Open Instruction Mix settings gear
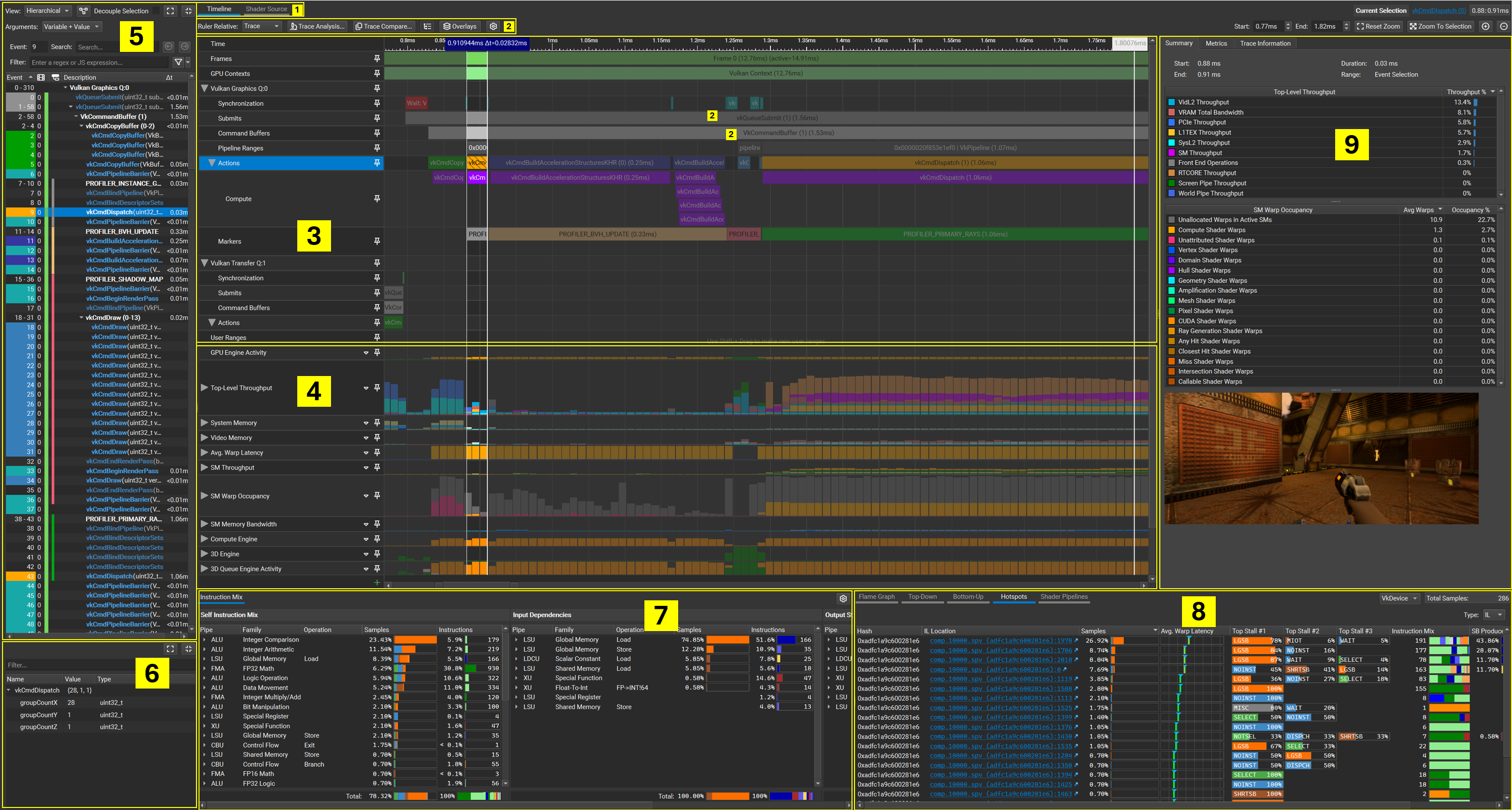Image resolution: width=1512 pixels, height=810 pixels. 843,598
